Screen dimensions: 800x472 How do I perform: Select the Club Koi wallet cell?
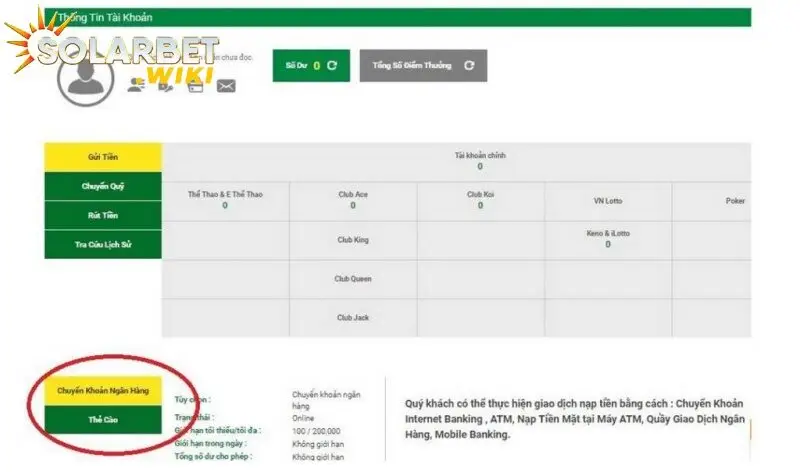point(481,201)
